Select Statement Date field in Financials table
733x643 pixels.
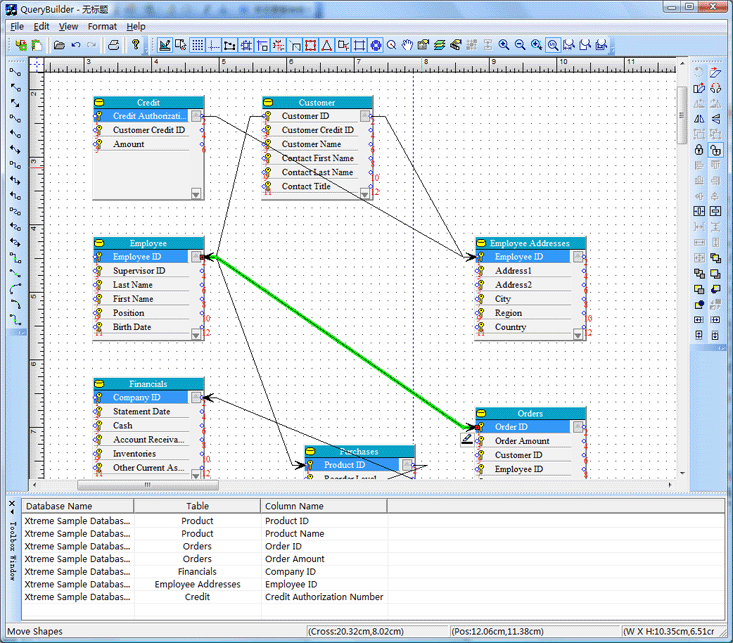tap(141, 412)
